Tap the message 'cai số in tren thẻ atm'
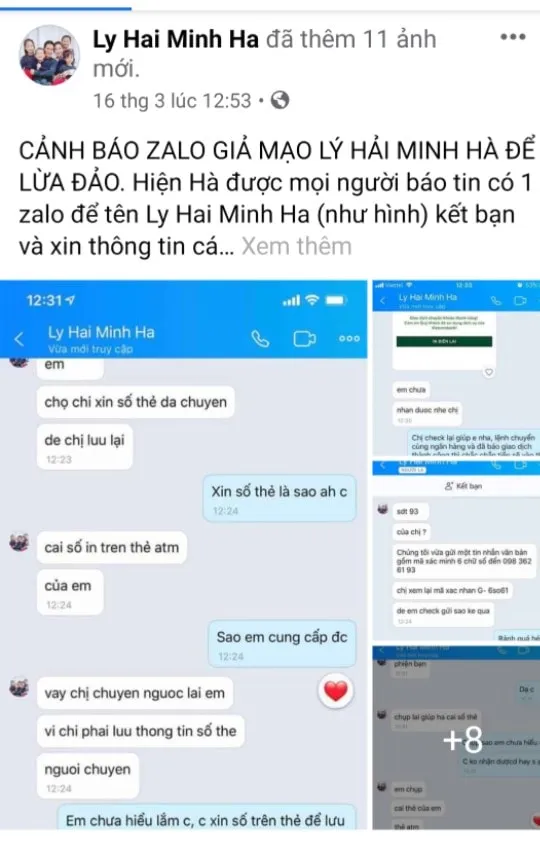This screenshot has width=540, height=847. (x=112, y=548)
